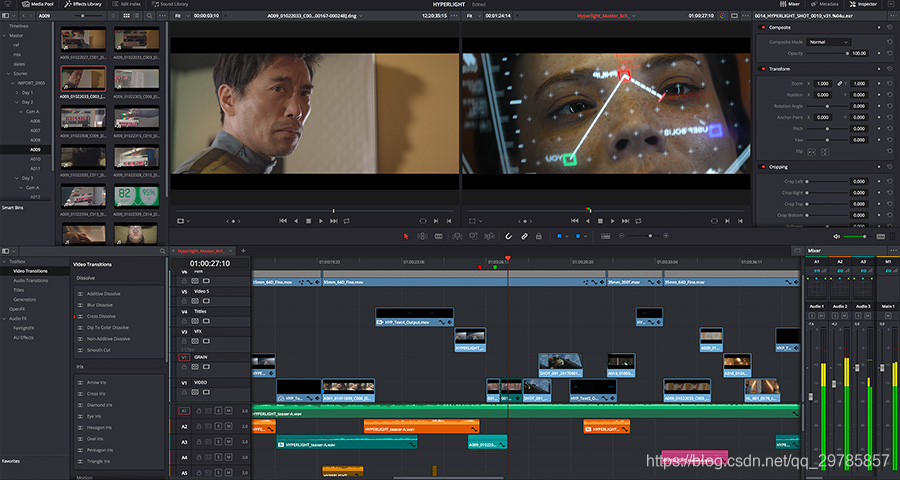Stop playback in the timeline viewer
Viewport: 900px width, 480px height.
(600, 220)
